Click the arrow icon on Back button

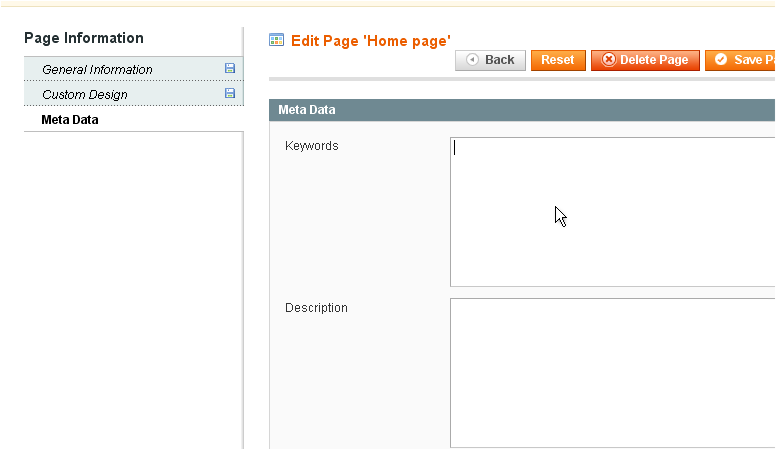pyautogui.click(x=472, y=60)
